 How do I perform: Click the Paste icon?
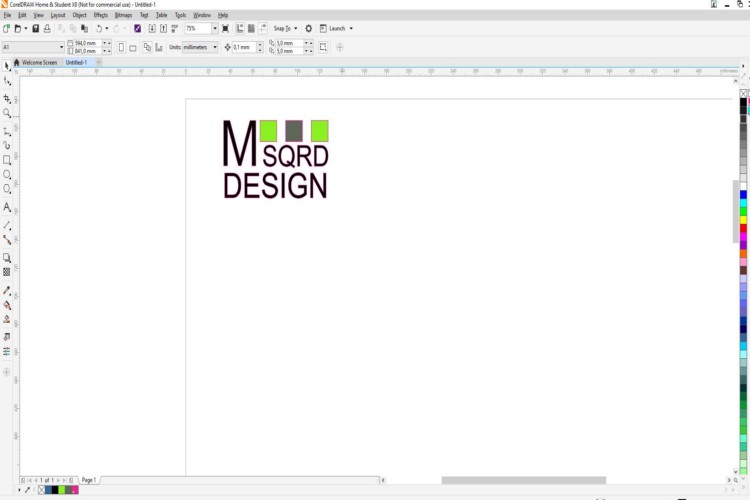point(84,29)
